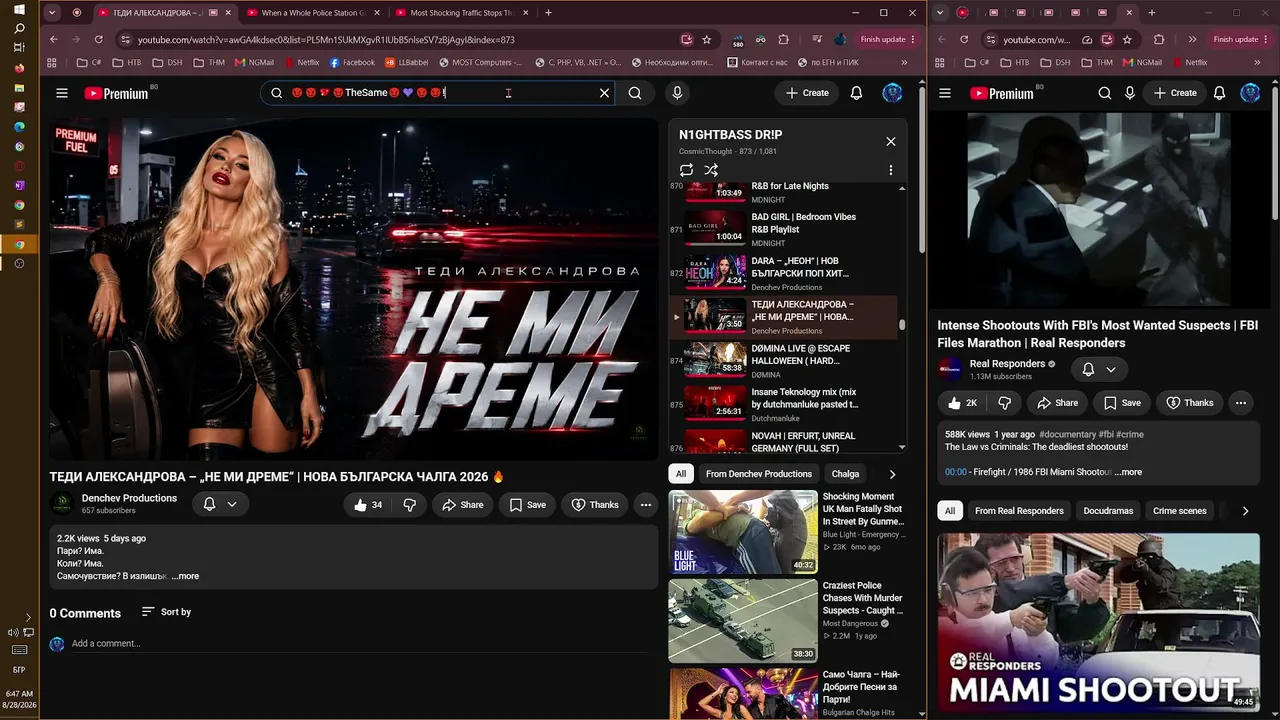The width and height of the screenshot is (1280, 720).
Task: Select the From Denchev Productions chip
Action: pos(759,474)
